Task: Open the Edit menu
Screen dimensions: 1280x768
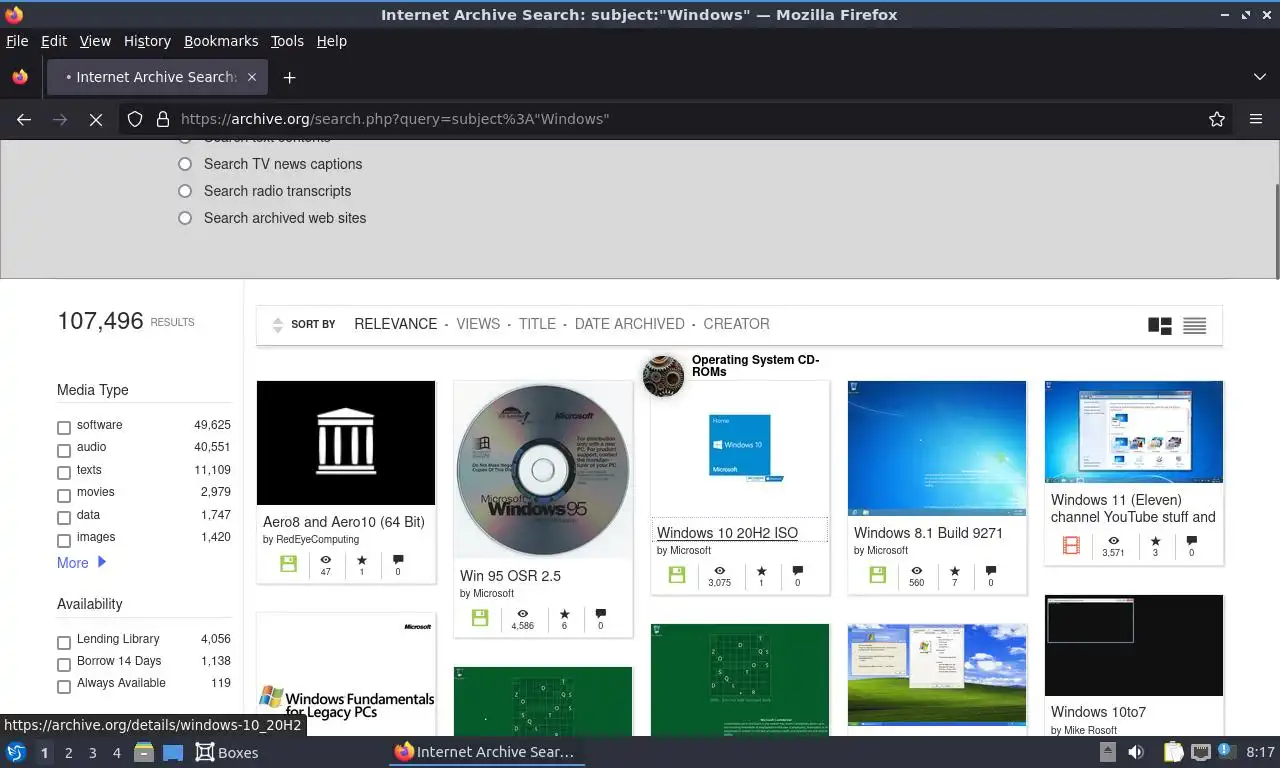Action: point(54,41)
